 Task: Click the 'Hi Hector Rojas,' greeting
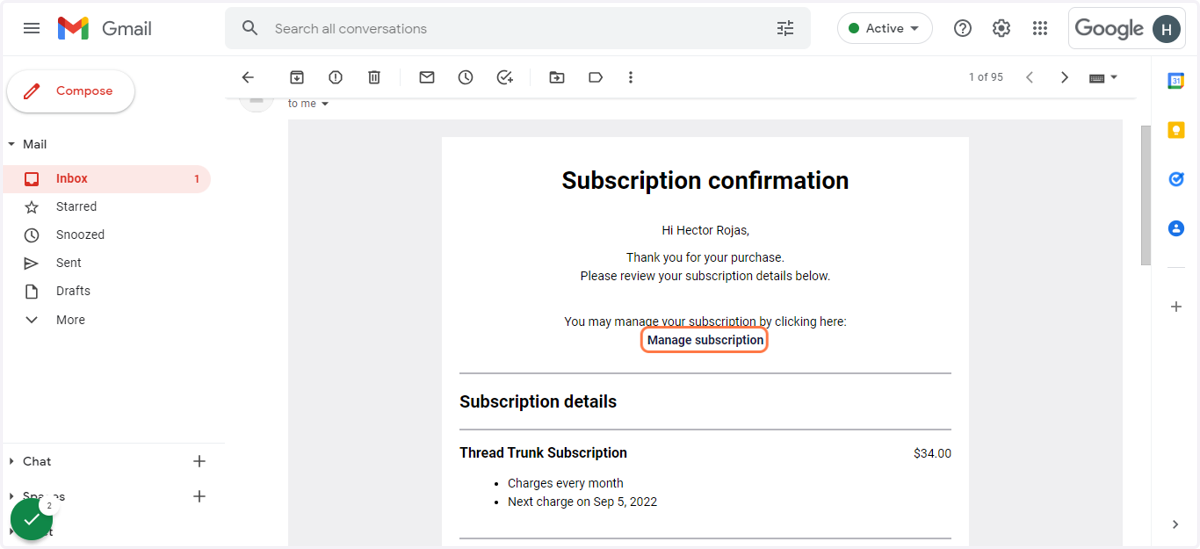coord(705,230)
